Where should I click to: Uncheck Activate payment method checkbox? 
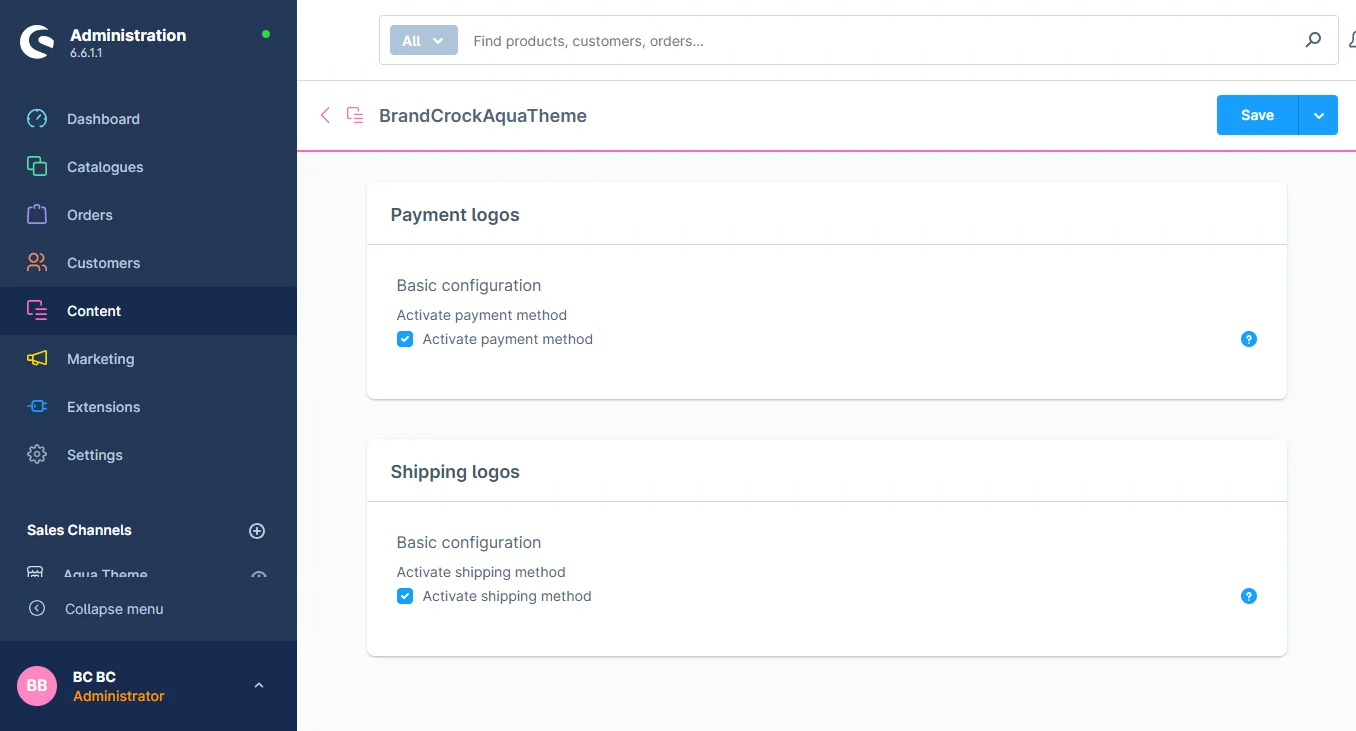tap(405, 339)
